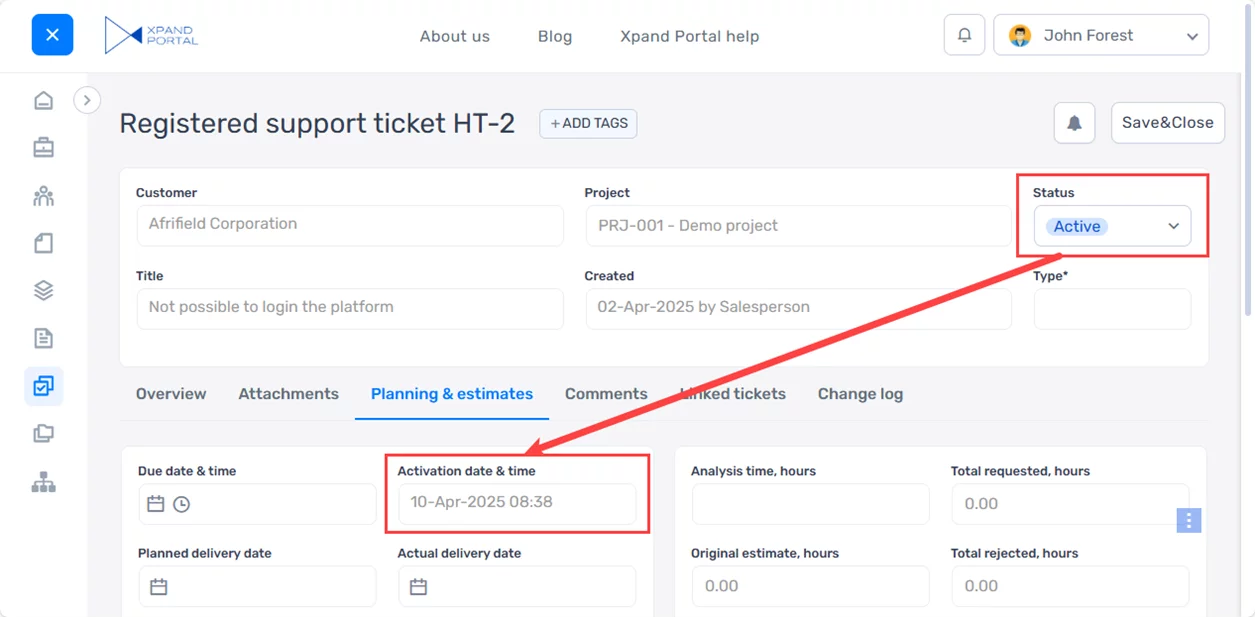Expand the John Forest user menu
This screenshot has height=617, width=1255.
(1101, 35)
